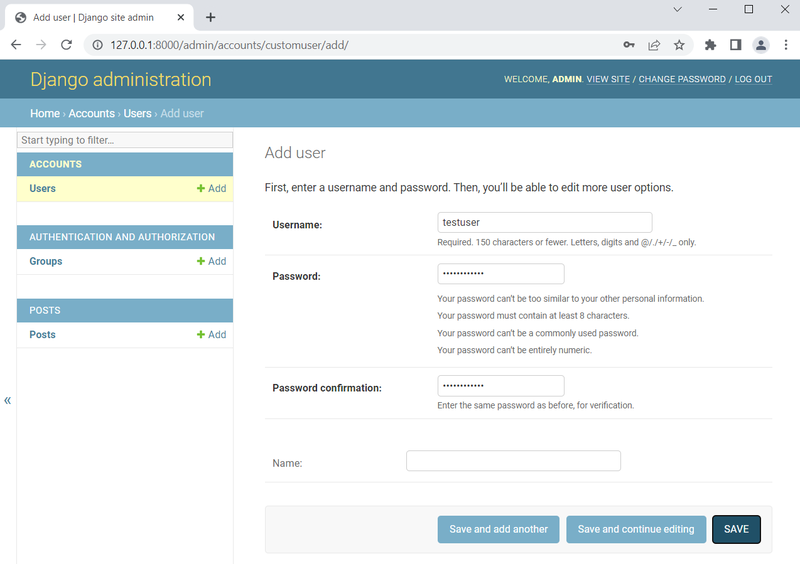
Task: Close the Add user browser tab
Action: pos(181,17)
